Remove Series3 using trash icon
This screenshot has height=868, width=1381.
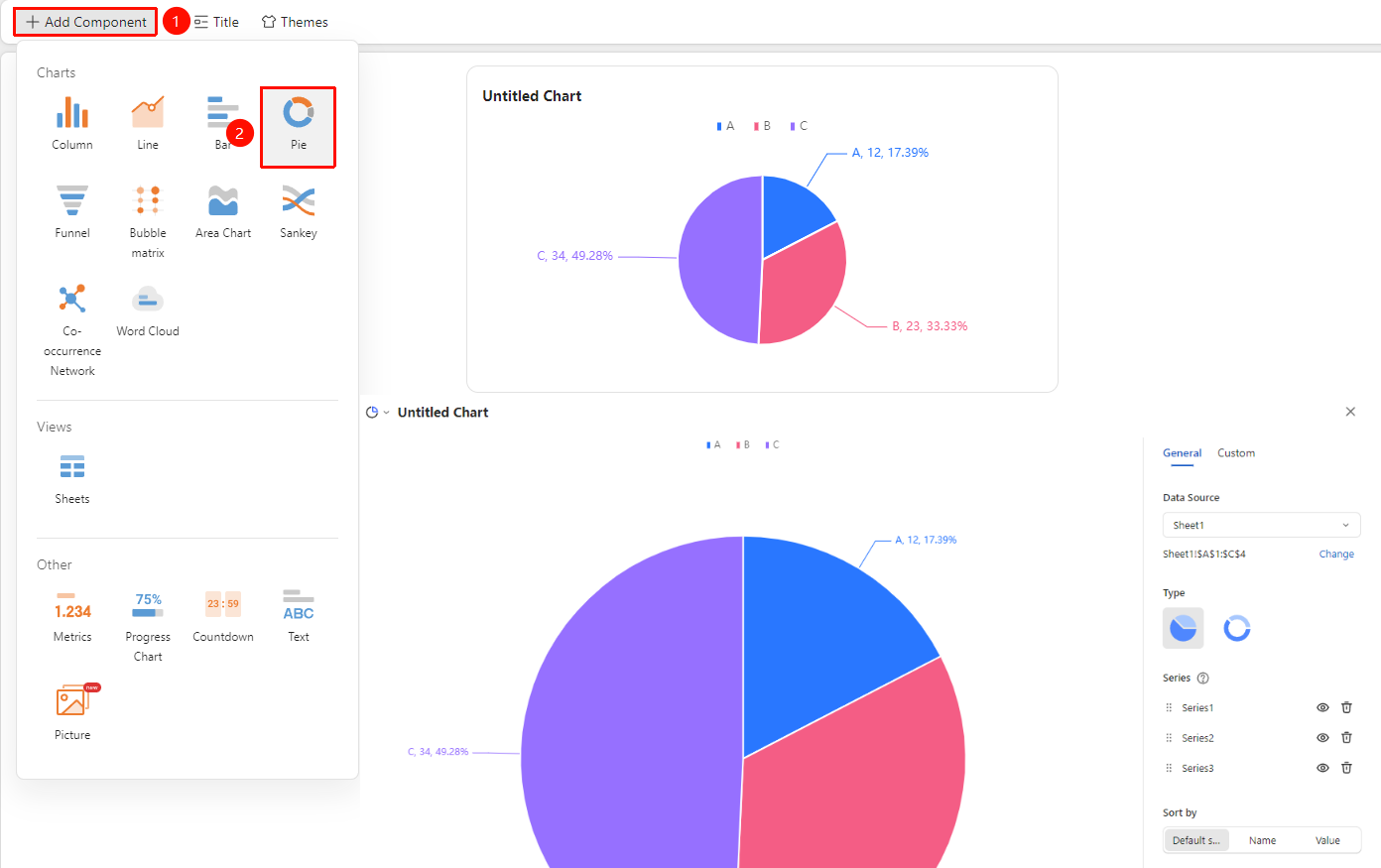1346,768
